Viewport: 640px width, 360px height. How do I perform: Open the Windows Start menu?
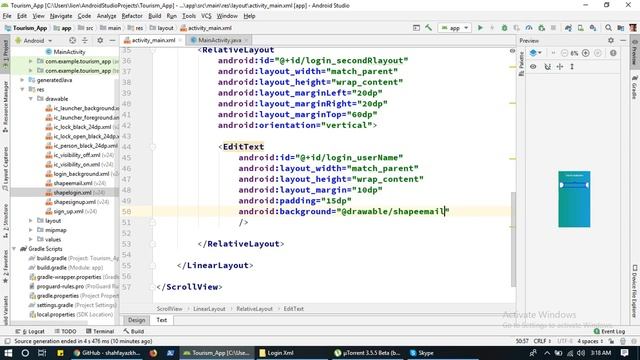click(8, 353)
